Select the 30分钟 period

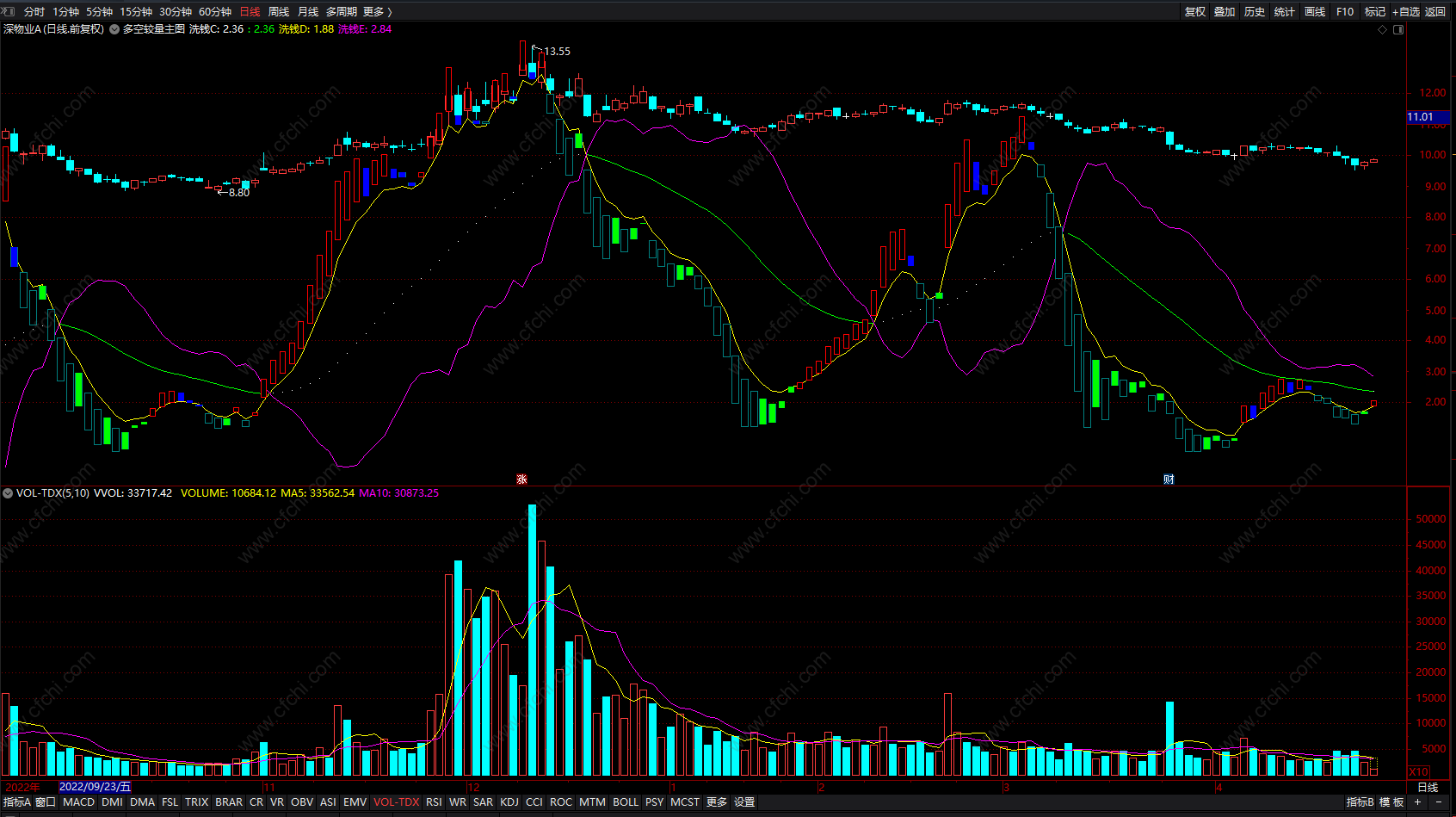pos(176,12)
